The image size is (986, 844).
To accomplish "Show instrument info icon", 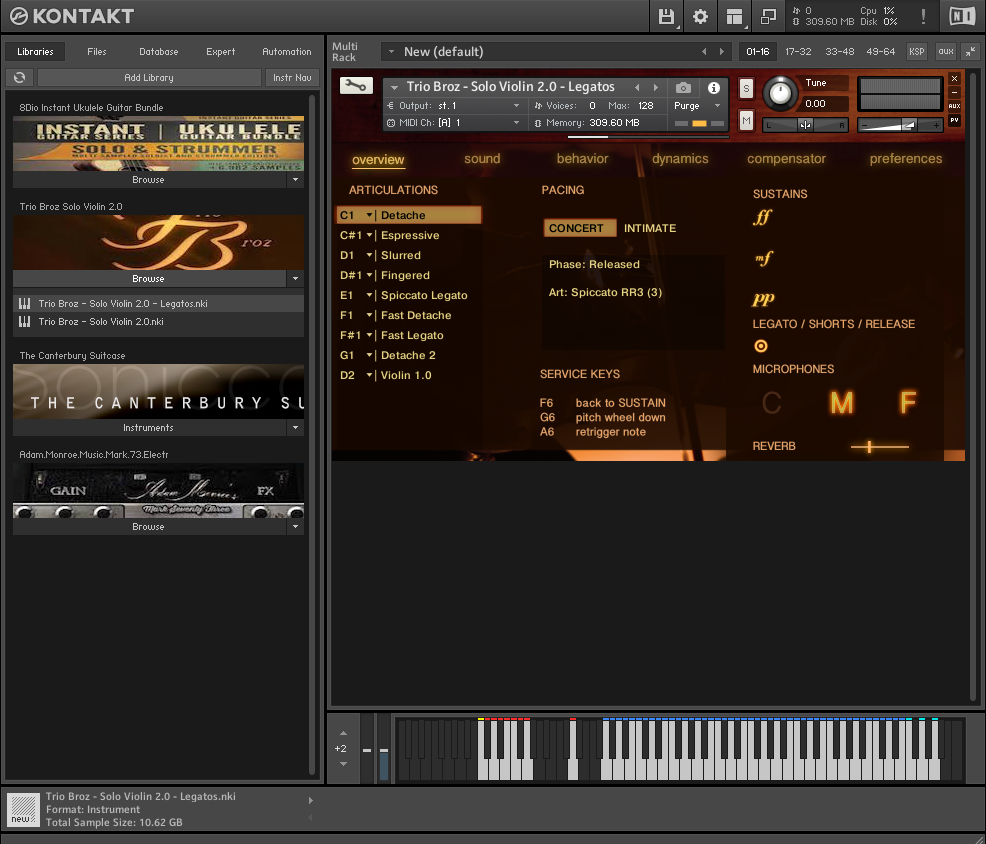I will click(714, 87).
